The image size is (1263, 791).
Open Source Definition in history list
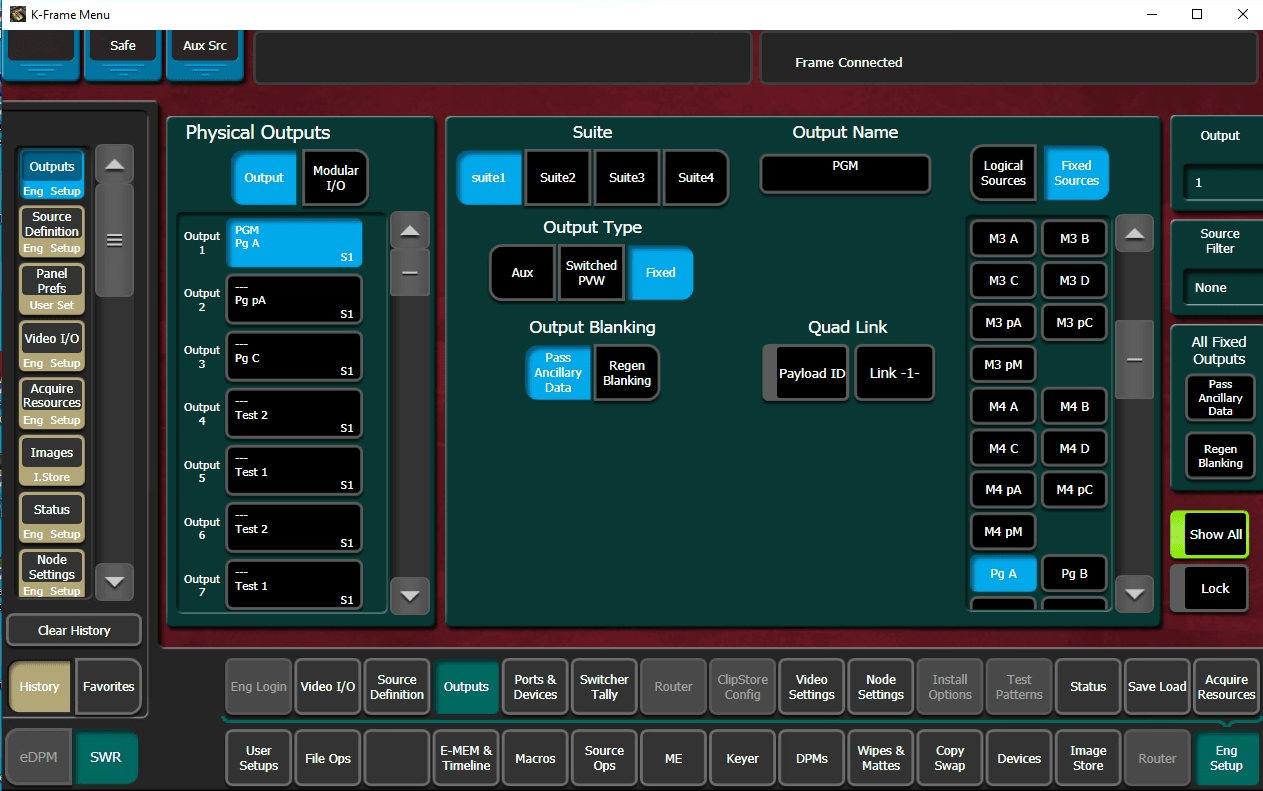52,231
